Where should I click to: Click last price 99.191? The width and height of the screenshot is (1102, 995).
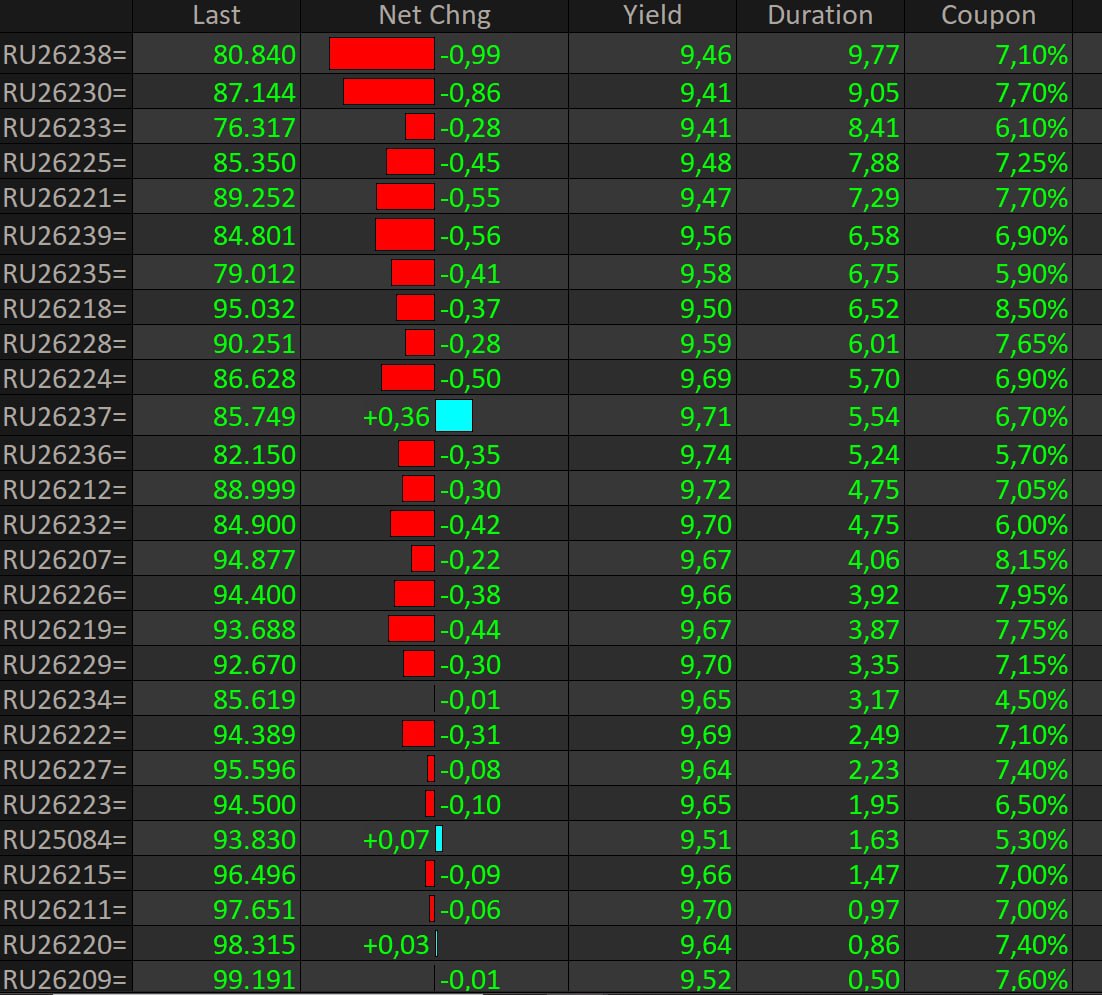pos(254,980)
